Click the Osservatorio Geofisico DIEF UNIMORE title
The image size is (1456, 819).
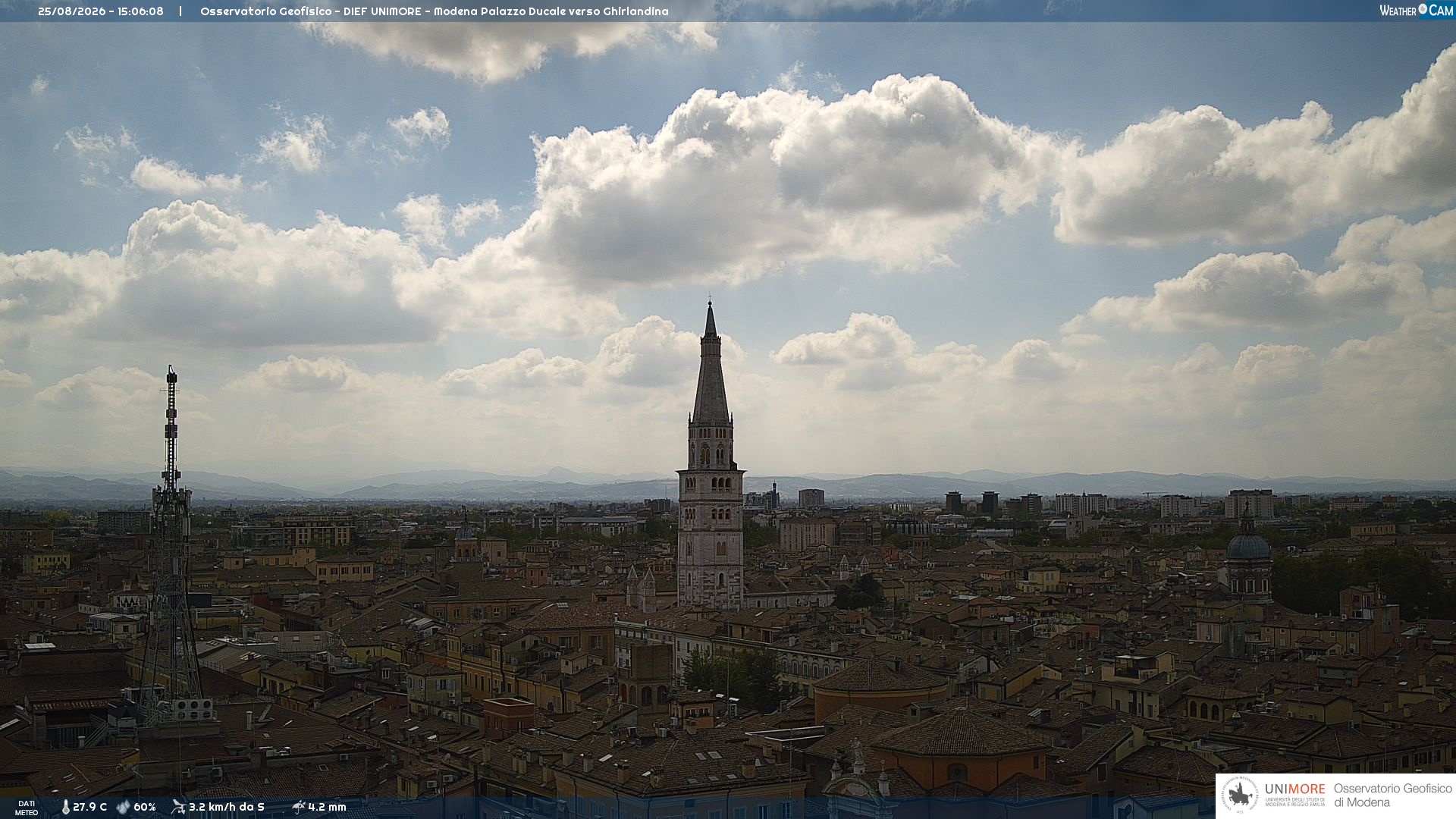(x=310, y=11)
